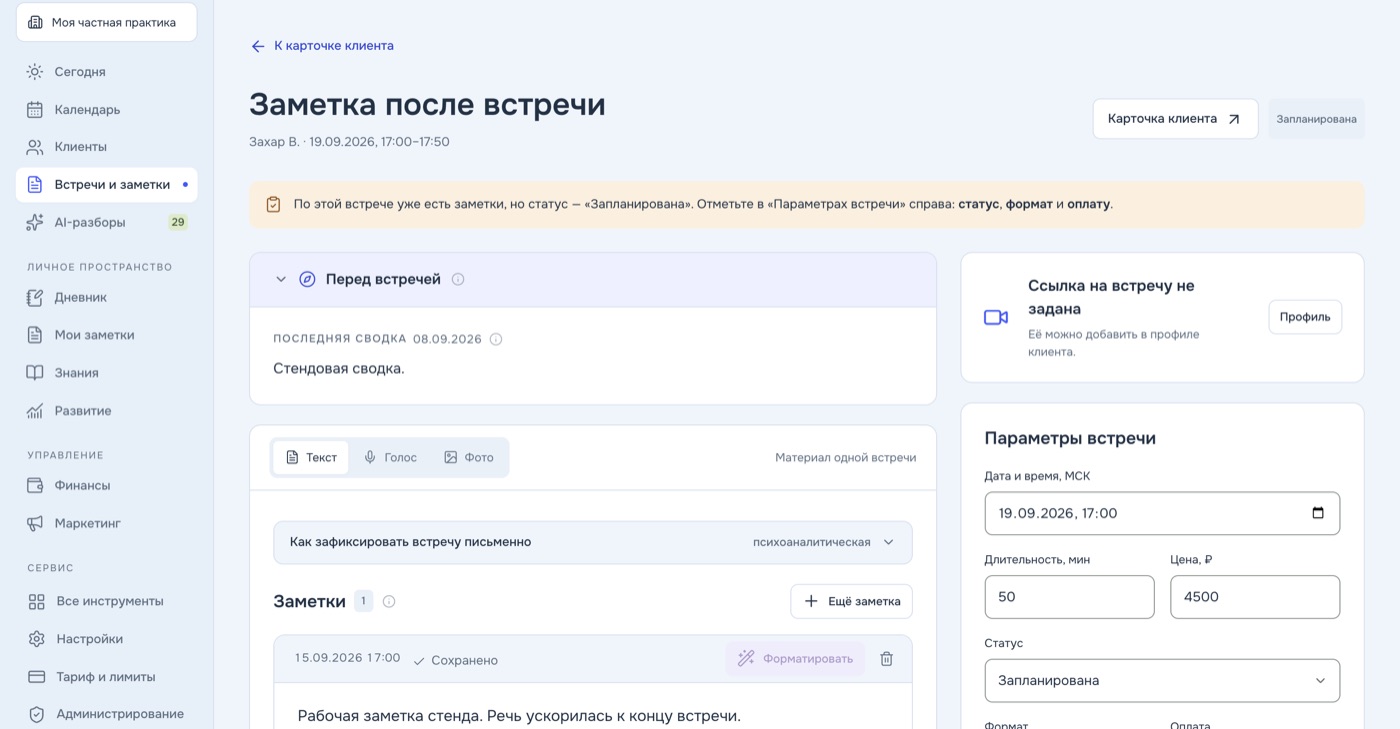
Task: Click the «Стендовая сводка.» summary text
Action: pyautogui.click(x=339, y=369)
